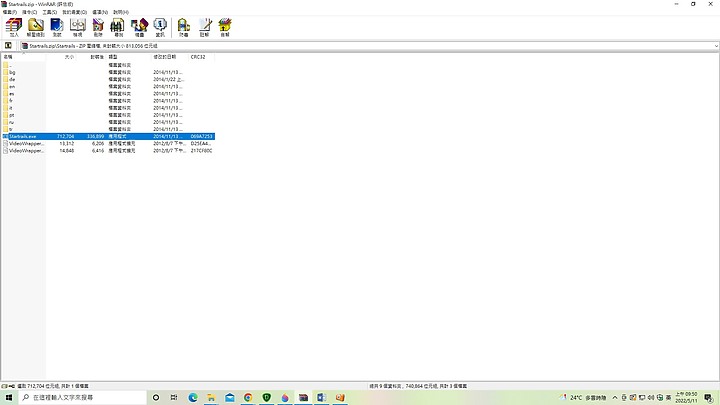Click the Add (加入) toolbar icon
Viewport: 720px width, 405px height.
(x=14, y=28)
